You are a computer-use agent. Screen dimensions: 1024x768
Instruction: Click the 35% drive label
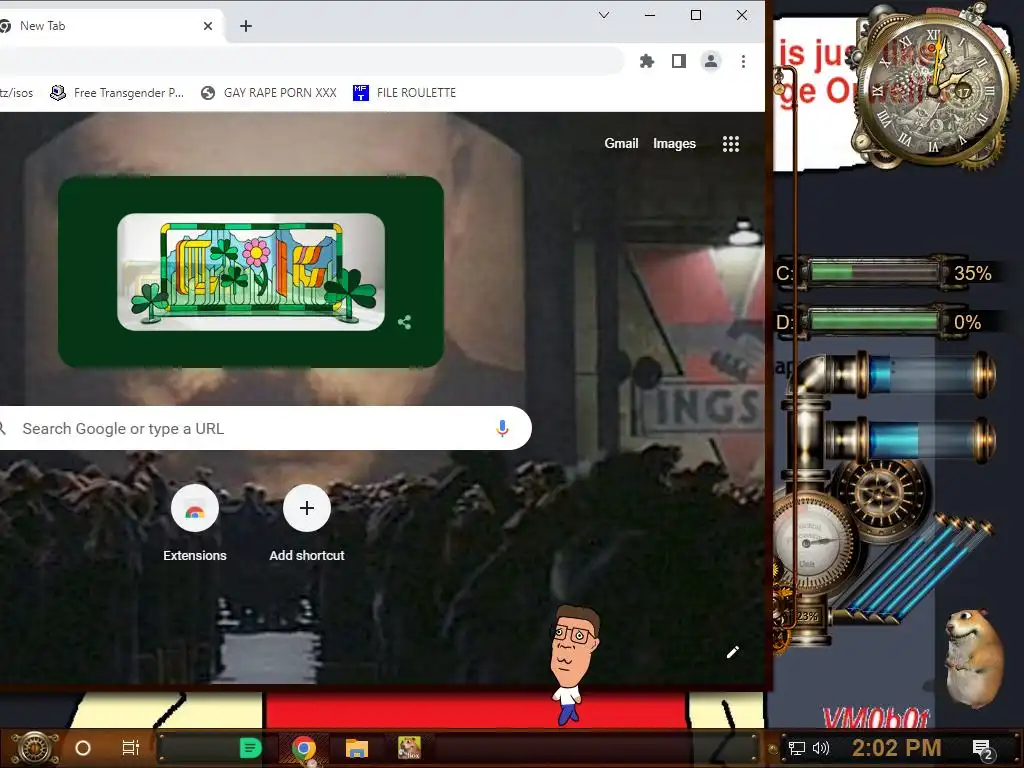[x=973, y=273]
